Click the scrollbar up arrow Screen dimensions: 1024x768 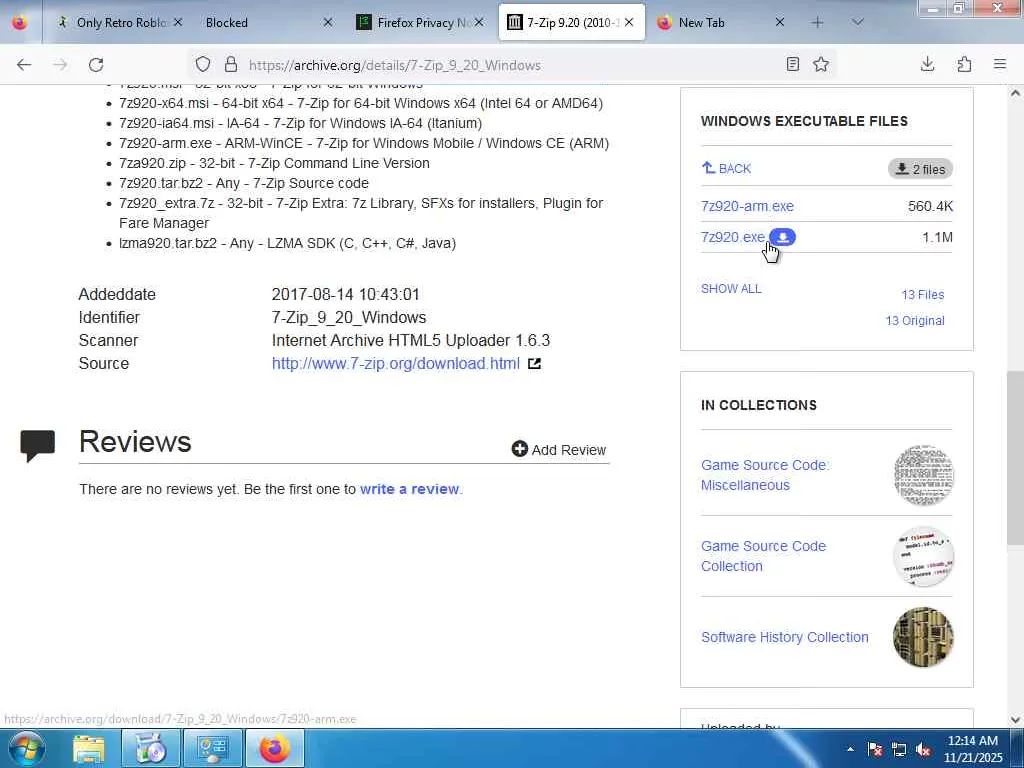[x=1015, y=93]
